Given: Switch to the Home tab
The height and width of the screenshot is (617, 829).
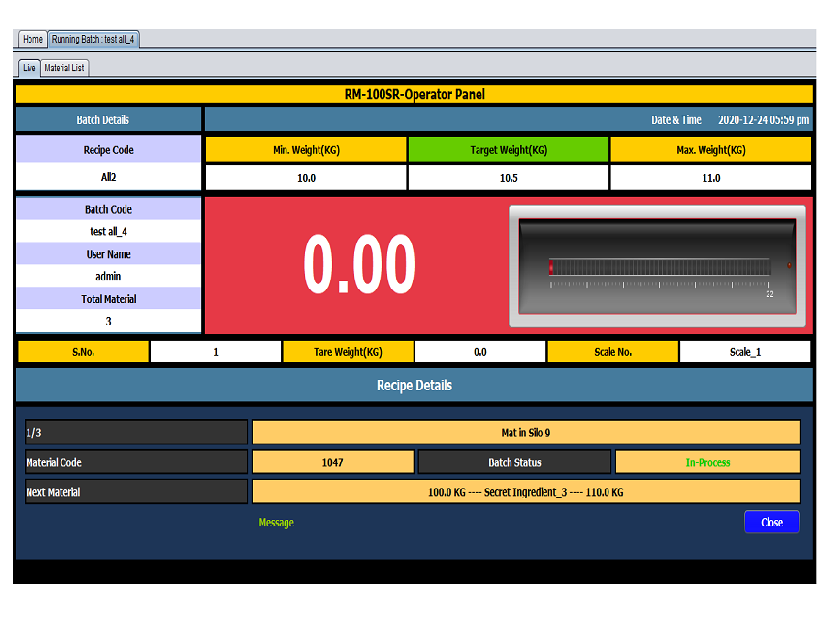Looking at the screenshot, I should pyautogui.click(x=31, y=39).
